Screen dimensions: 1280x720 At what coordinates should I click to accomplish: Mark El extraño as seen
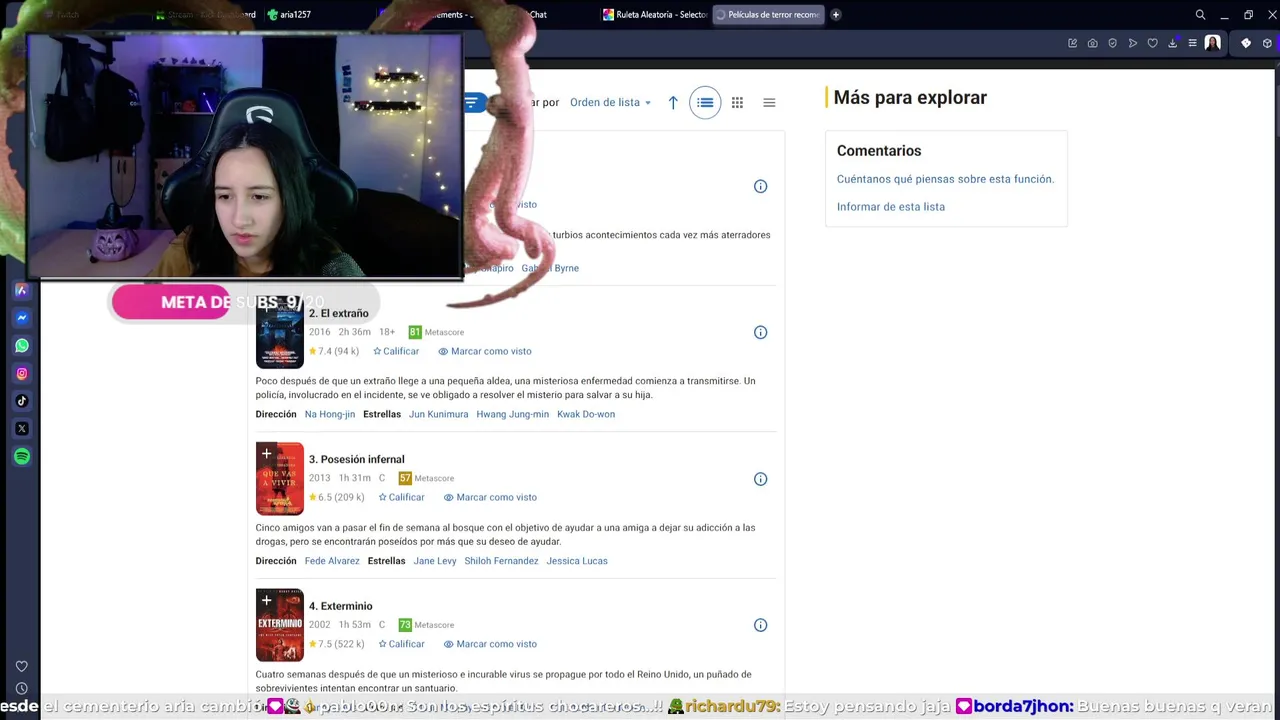485,351
